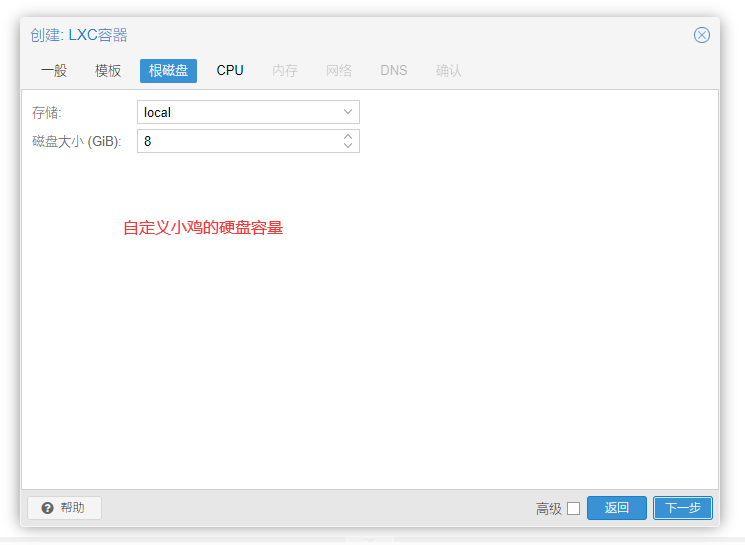
Task: Click the red annotation text 自定义小鸡的硬盘容量
Action: point(203,228)
